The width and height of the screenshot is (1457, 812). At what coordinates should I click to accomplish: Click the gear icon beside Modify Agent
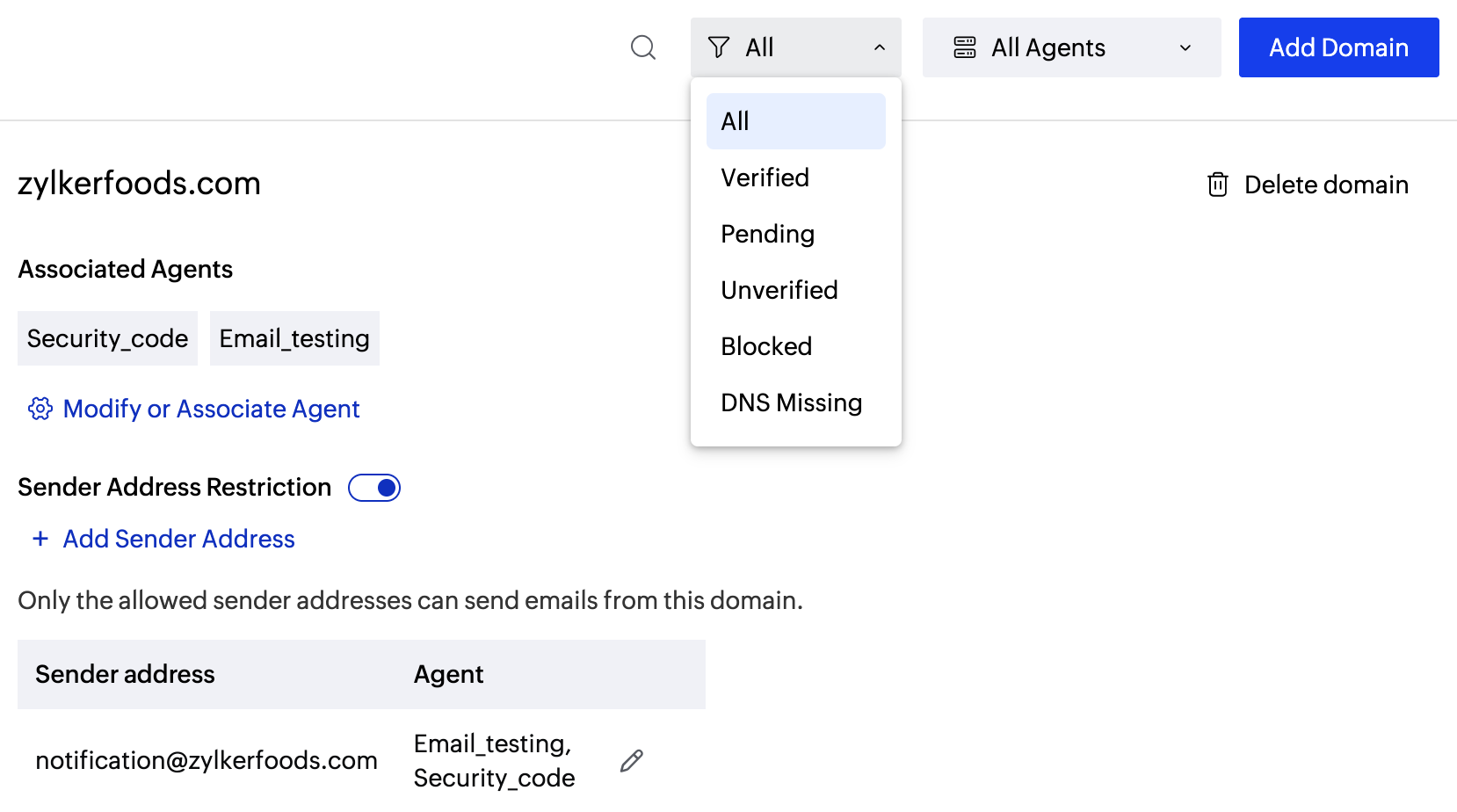click(x=40, y=409)
